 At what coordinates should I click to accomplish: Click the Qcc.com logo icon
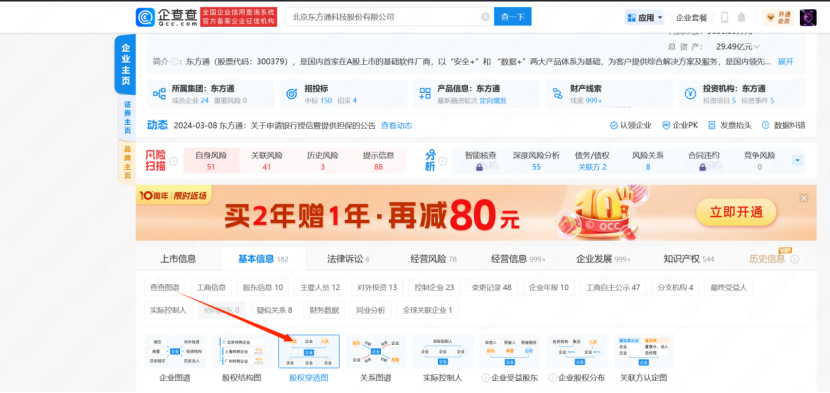(x=145, y=17)
